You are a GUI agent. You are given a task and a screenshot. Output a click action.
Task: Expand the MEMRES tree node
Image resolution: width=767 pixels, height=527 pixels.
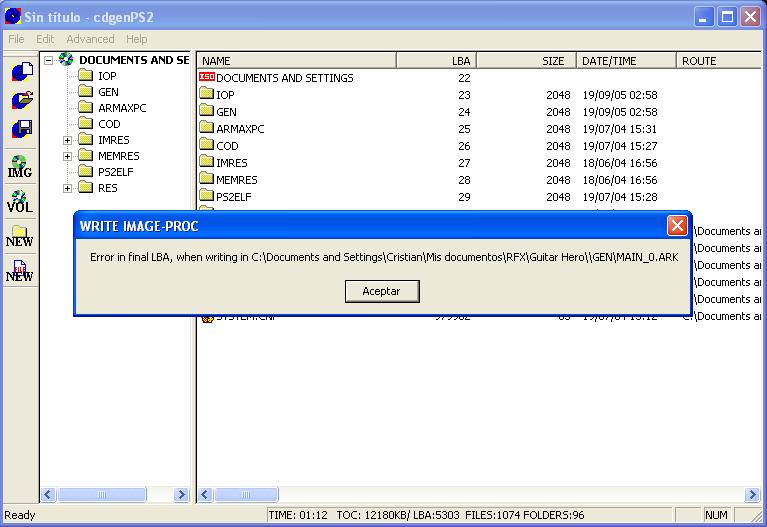68,156
